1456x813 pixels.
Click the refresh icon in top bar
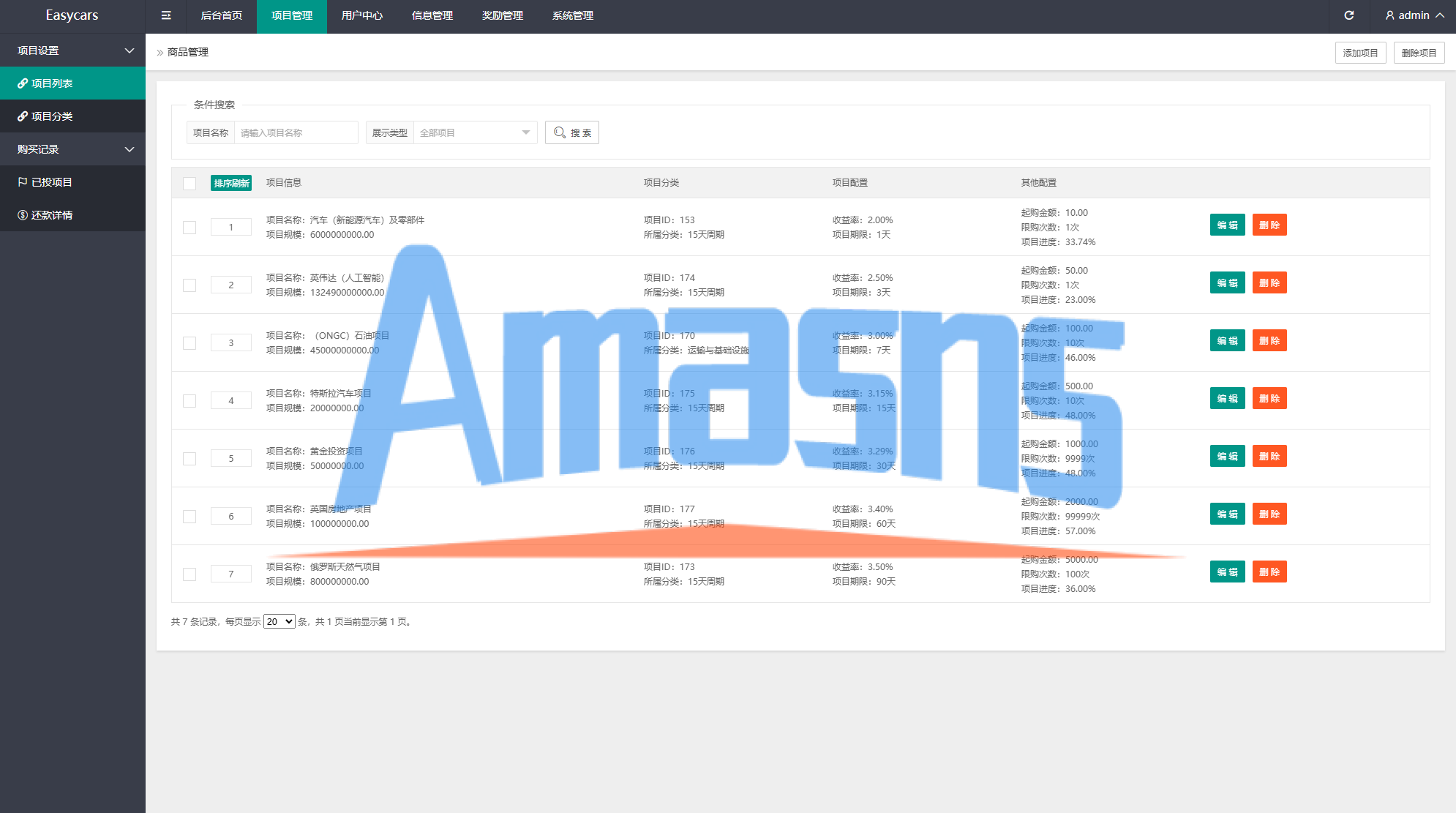click(x=1348, y=15)
